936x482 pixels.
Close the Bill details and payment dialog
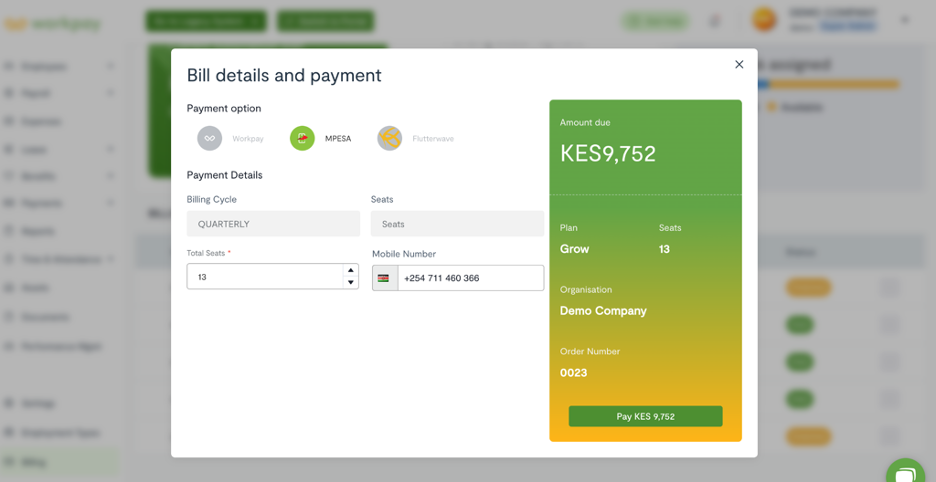739,65
